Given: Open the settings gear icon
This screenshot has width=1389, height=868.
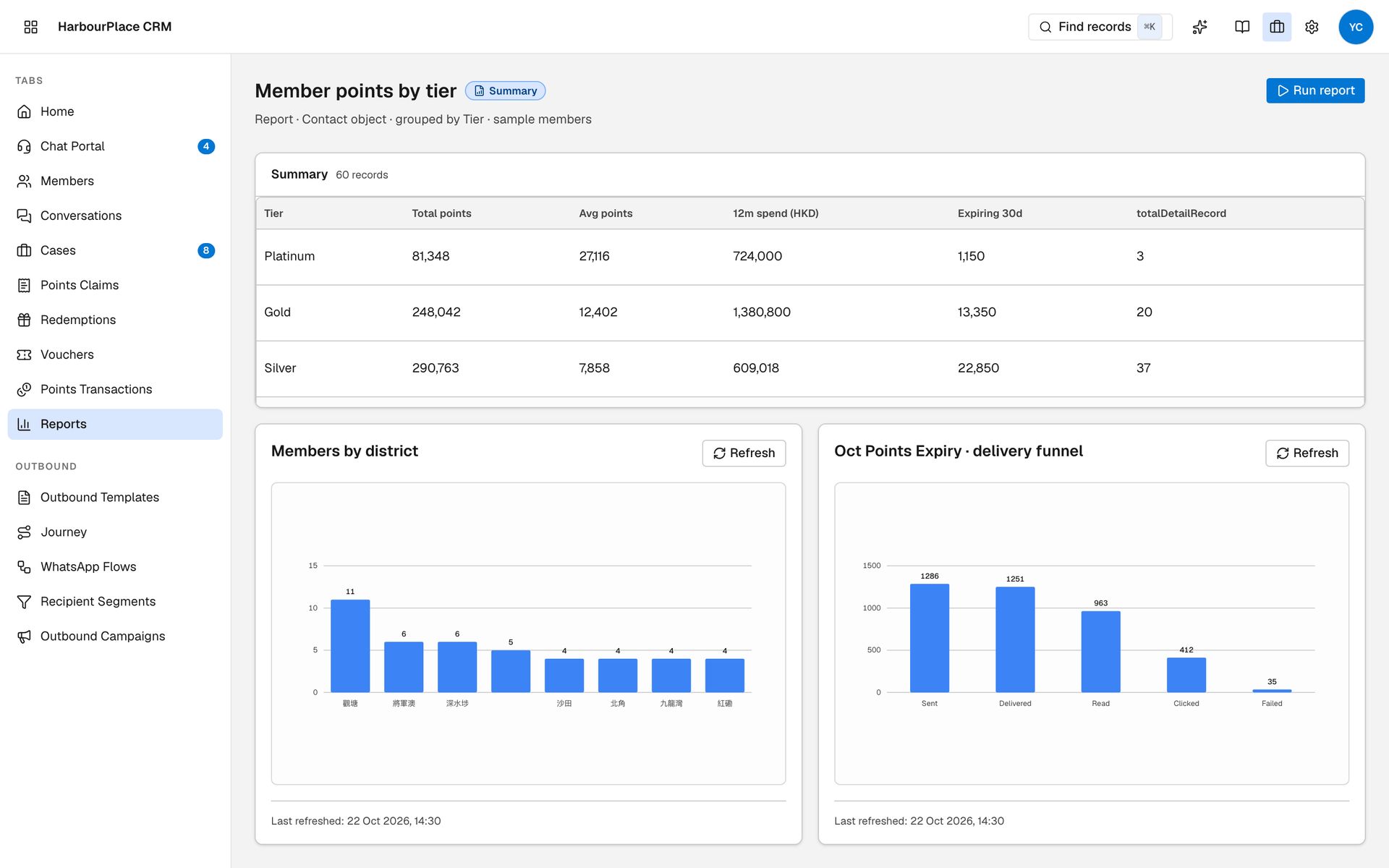Looking at the screenshot, I should (1312, 27).
